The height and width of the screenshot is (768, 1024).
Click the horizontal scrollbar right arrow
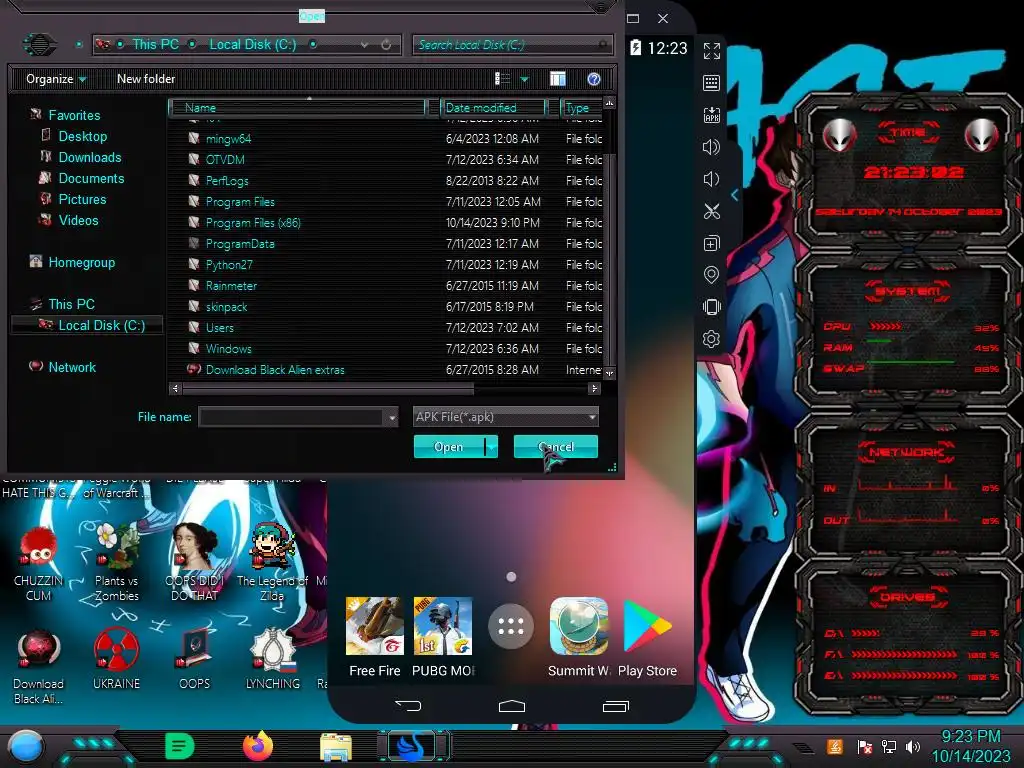point(594,389)
